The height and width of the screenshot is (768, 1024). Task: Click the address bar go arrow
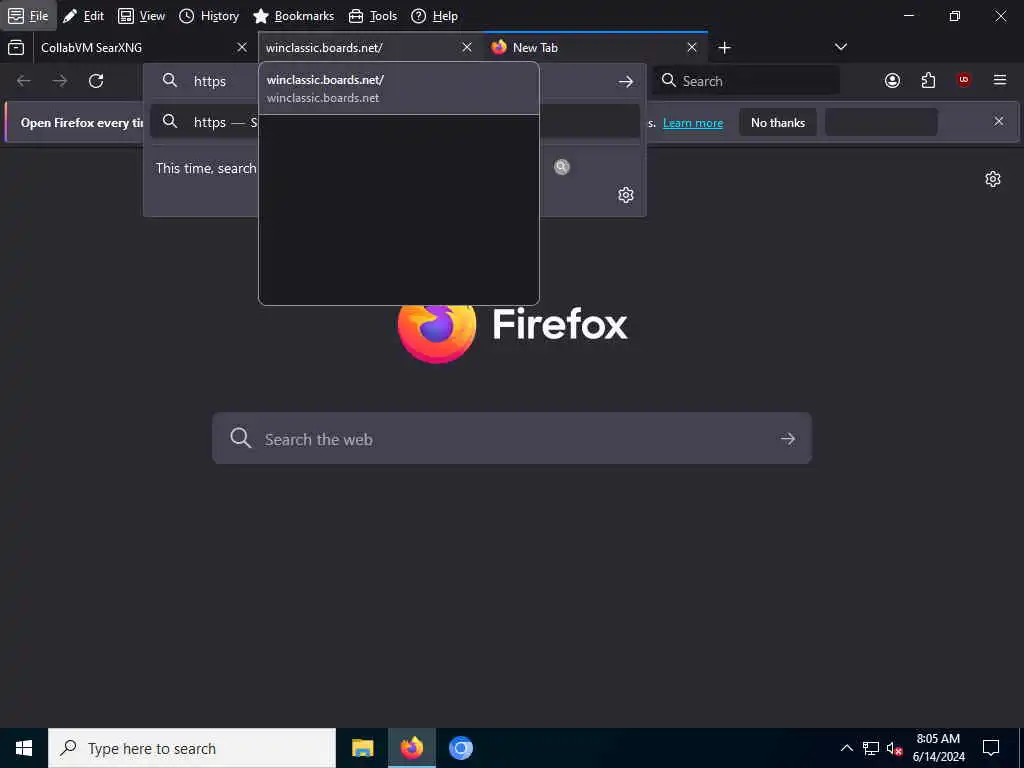pos(626,81)
